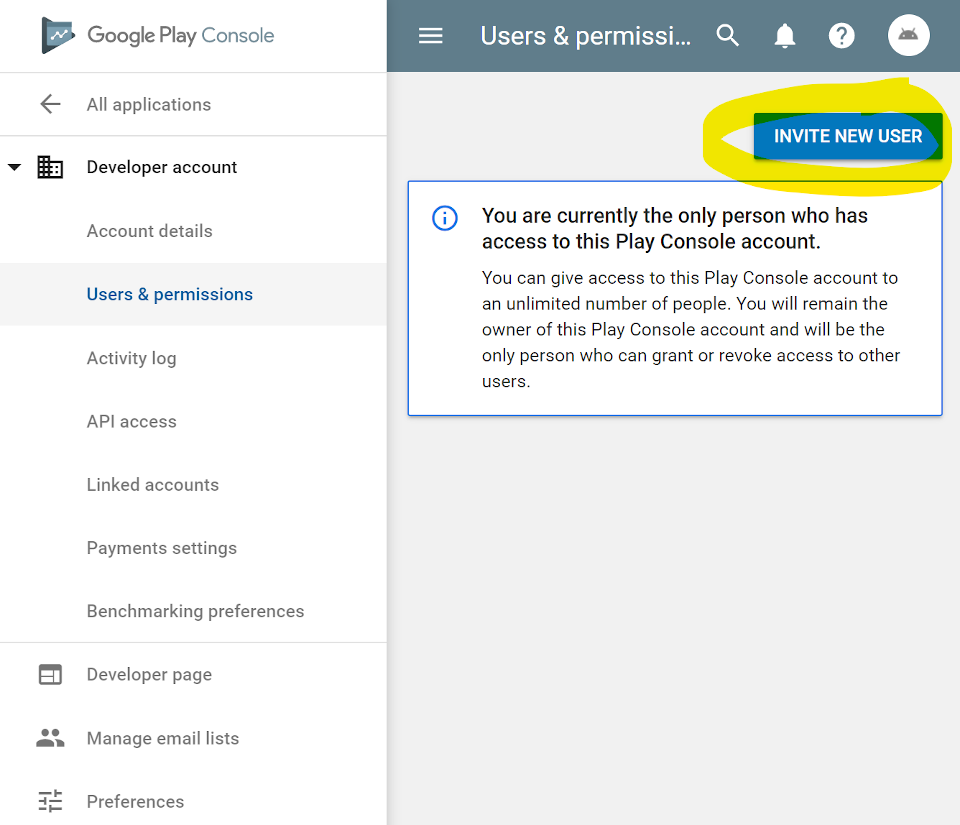Open Manage email lists
The width and height of the screenshot is (960, 825).
coord(163,738)
